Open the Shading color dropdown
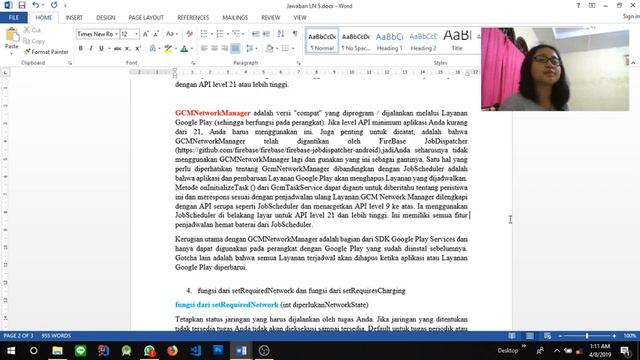 pyautogui.click(x=277, y=48)
